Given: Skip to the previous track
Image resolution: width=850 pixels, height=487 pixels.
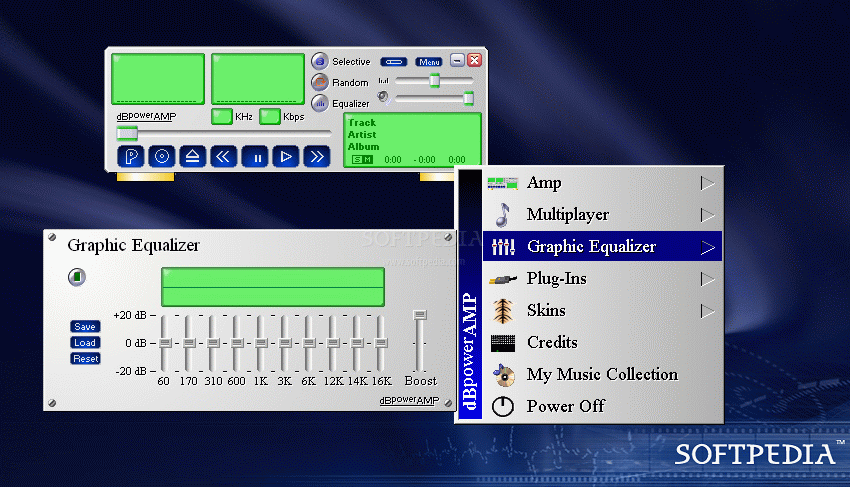Looking at the screenshot, I should pyautogui.click(x=223, y=157).
